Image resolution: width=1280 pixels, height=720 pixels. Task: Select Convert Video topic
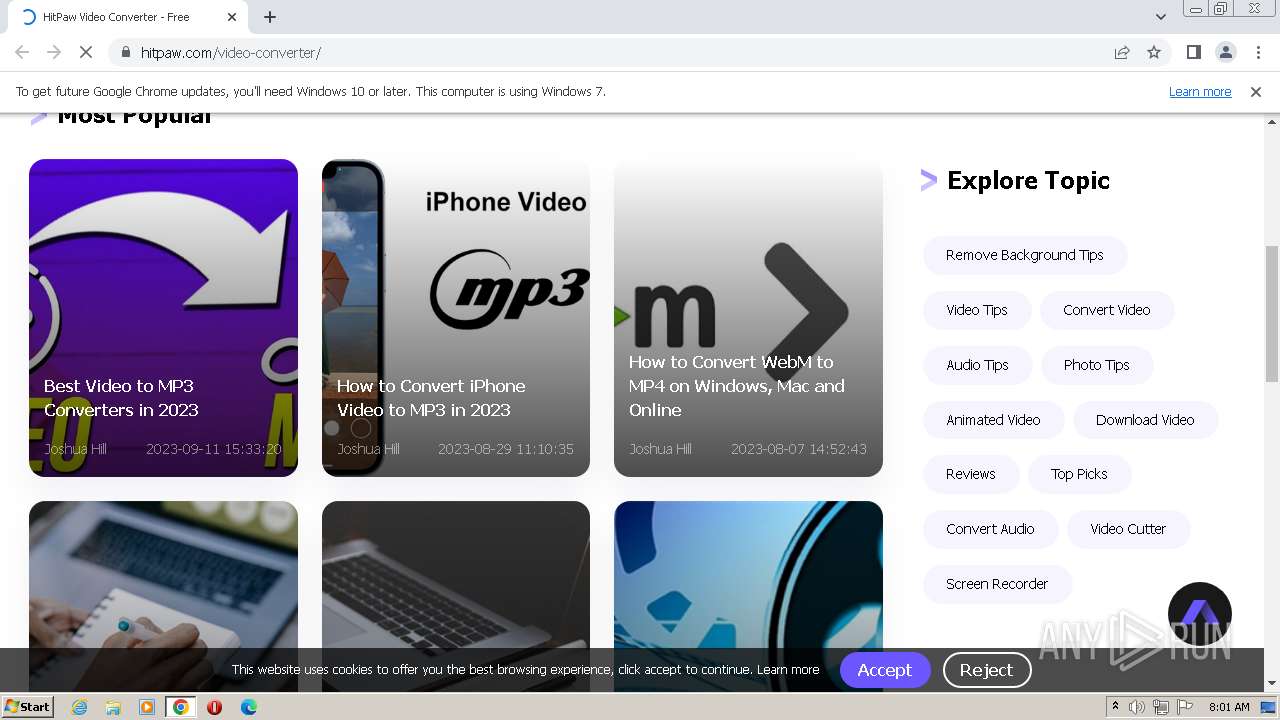pyautogui.click(x=1107, y=310)
